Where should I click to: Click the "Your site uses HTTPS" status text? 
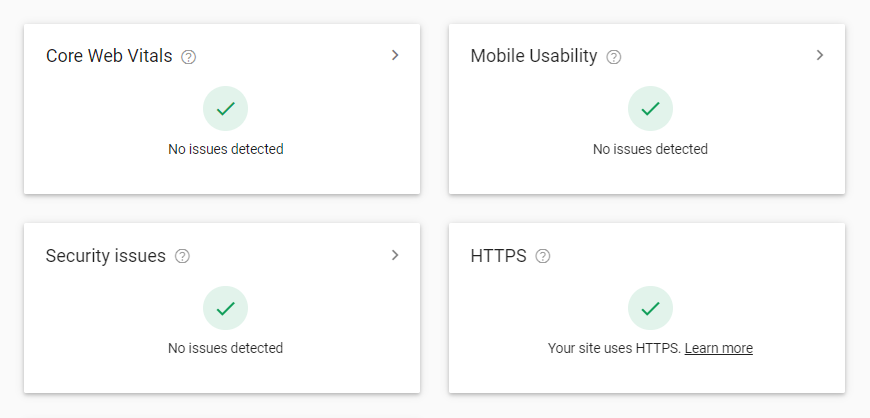613,348
